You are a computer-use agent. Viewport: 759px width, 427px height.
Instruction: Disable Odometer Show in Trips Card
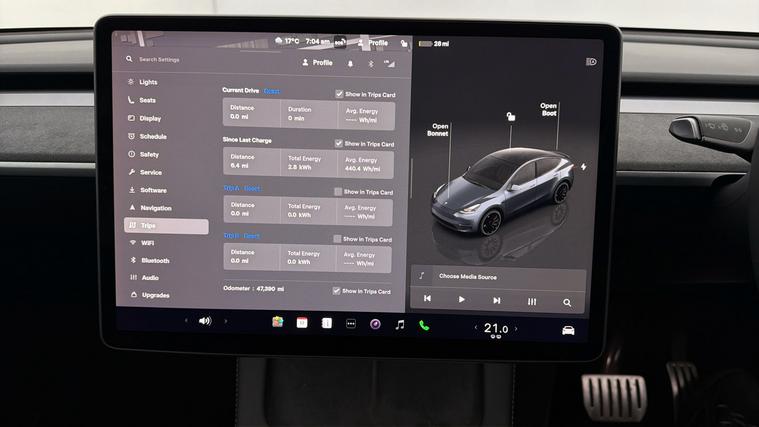(x=337, y=291)
